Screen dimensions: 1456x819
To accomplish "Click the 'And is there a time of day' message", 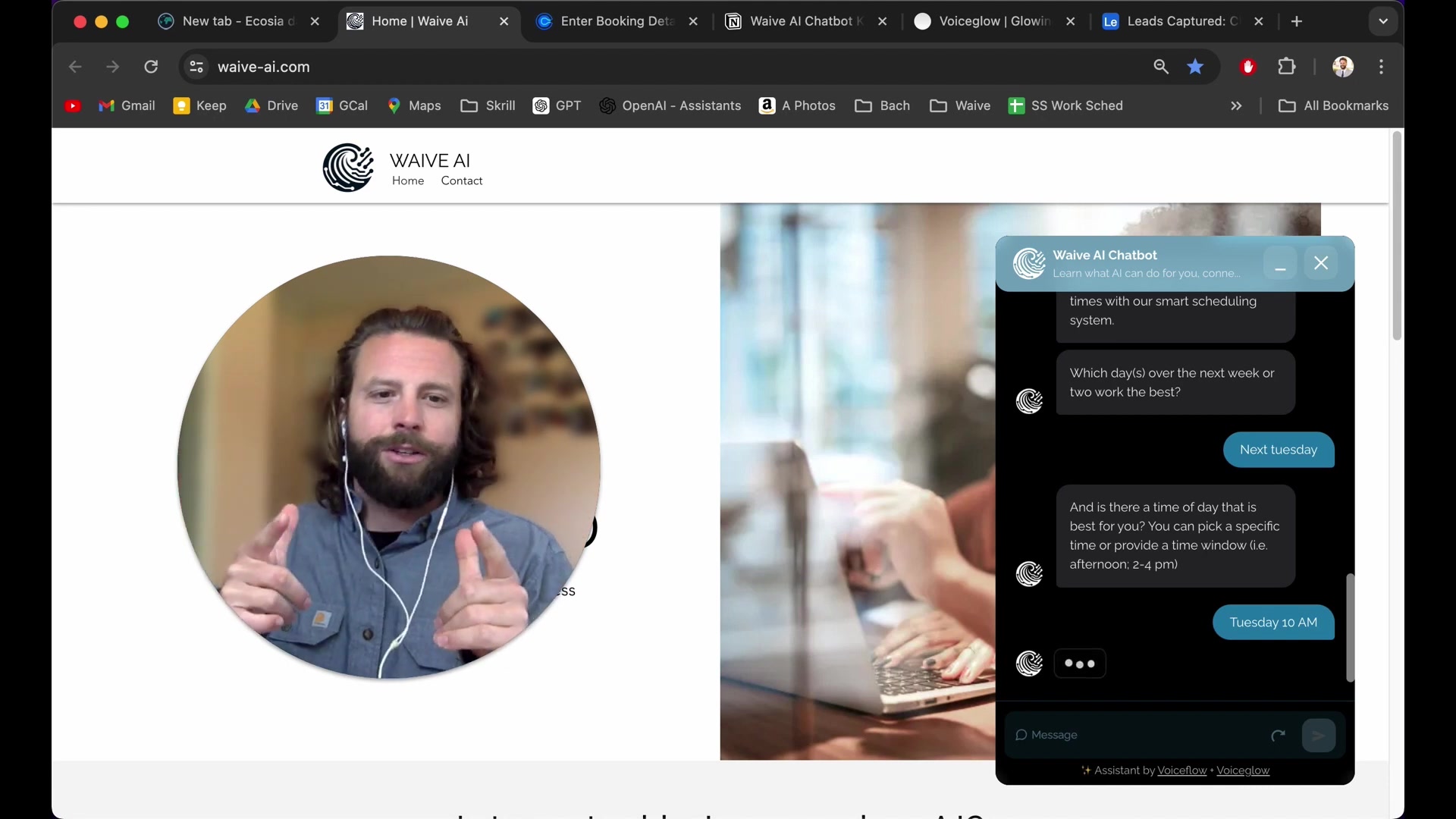I will 1175,536.
